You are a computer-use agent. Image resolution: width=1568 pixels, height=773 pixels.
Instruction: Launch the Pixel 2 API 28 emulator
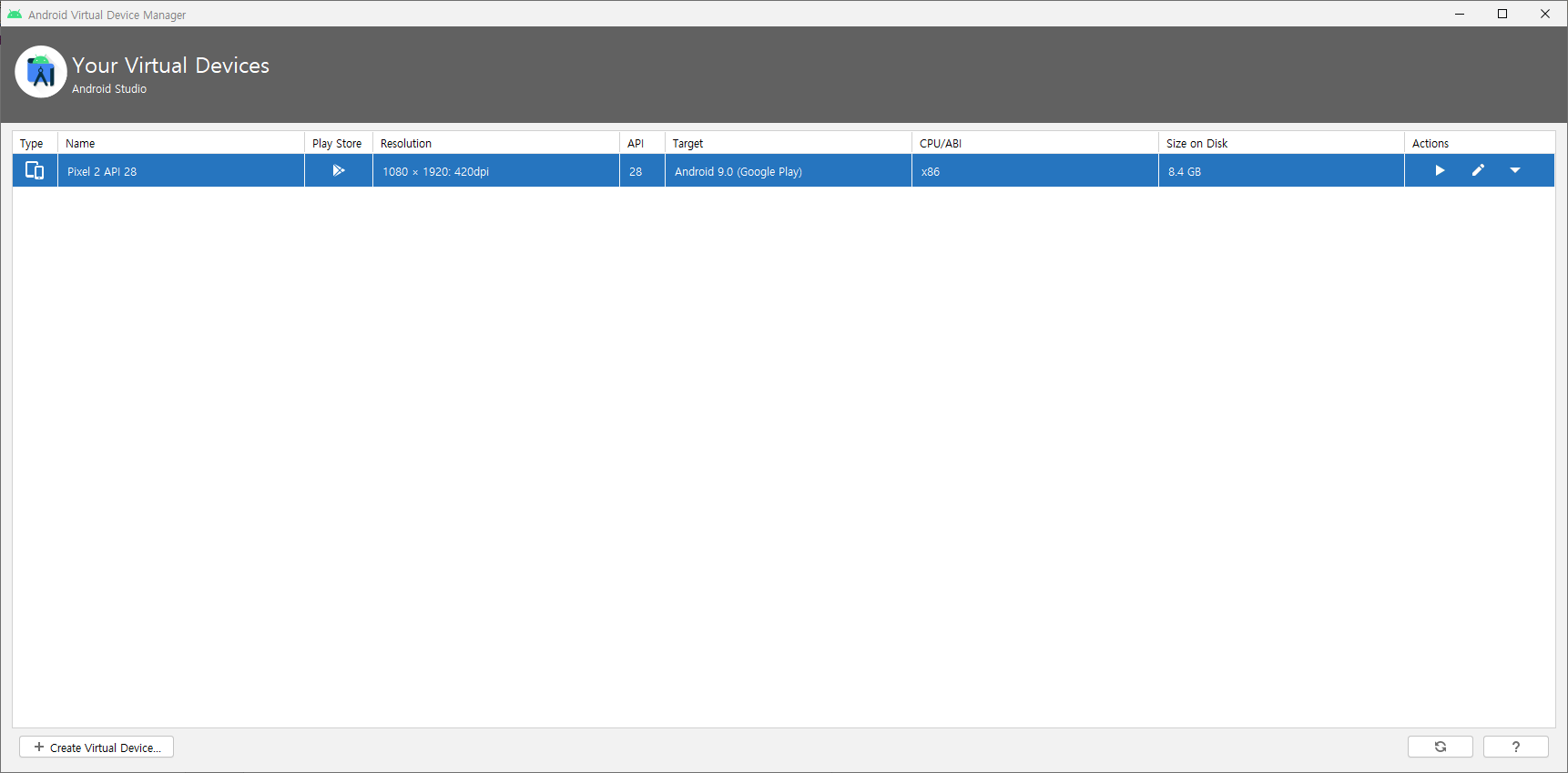pyautogui.click(x=1440, y=170)
